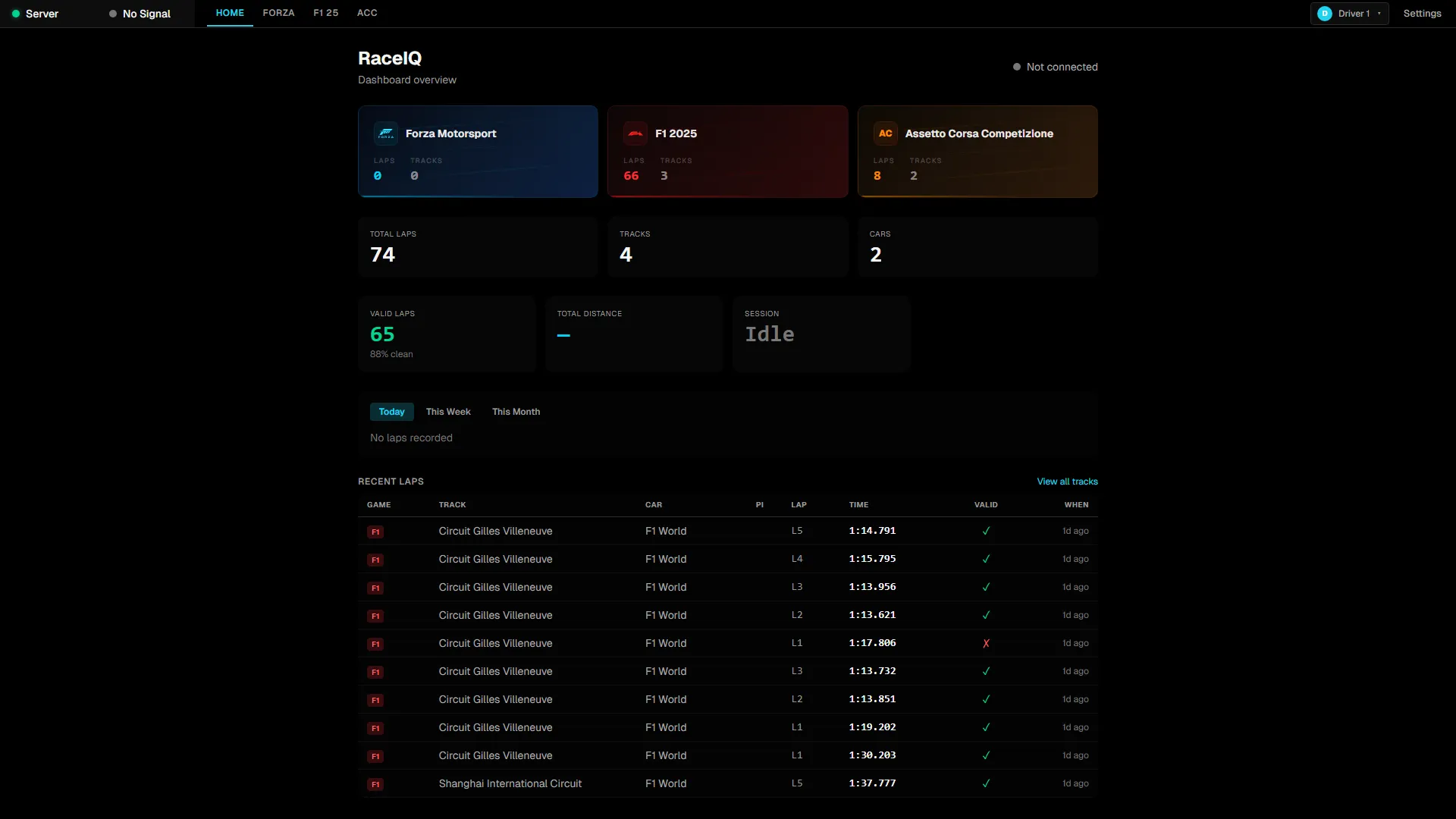
Task: Click the VALID LAPS 65 stat card
Action: (447, 334)
